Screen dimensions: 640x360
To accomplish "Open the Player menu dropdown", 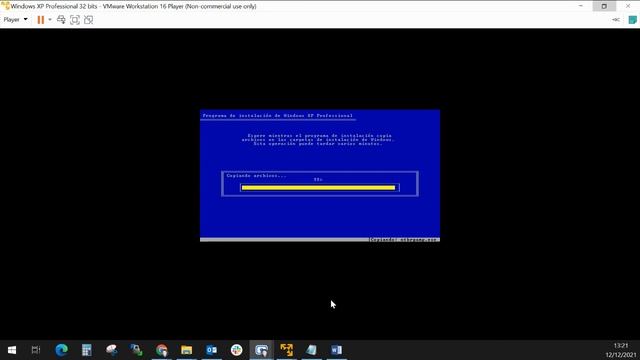I will pyautogui.click(x=16, y=20).
